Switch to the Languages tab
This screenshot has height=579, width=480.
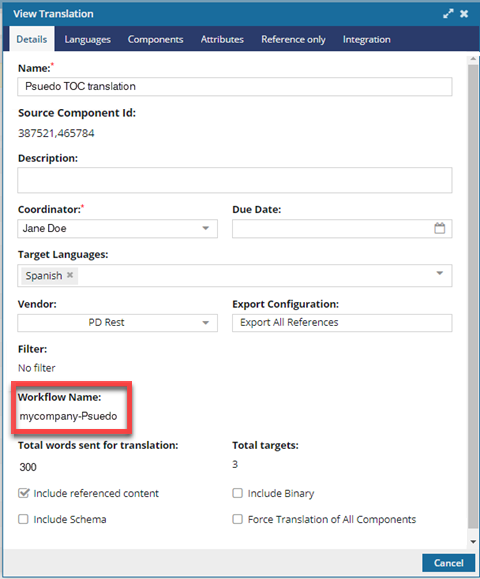[88, 40]
